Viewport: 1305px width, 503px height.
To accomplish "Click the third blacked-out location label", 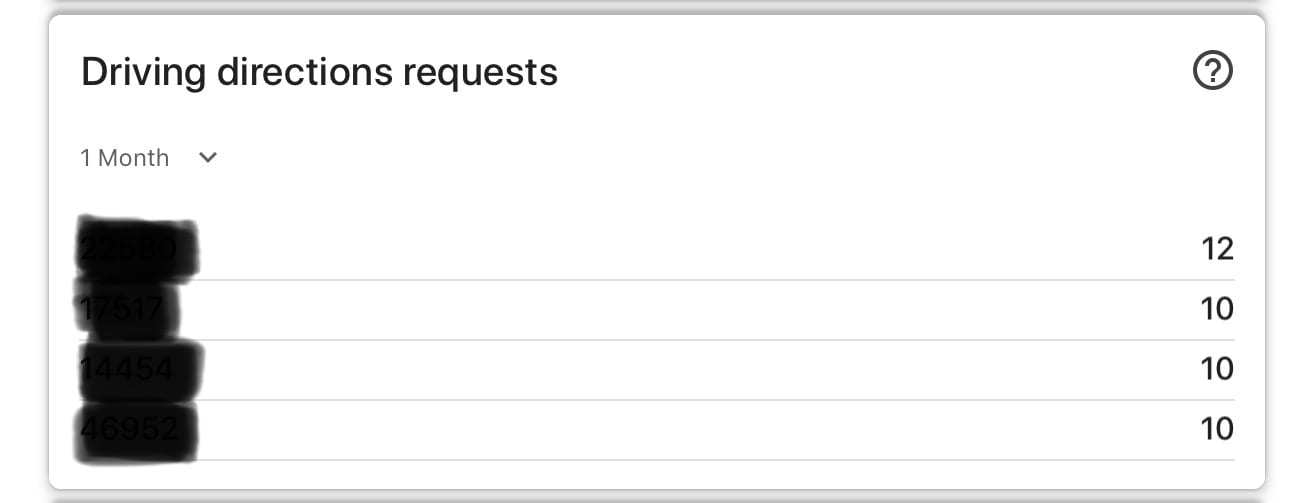I will (139, 370).
